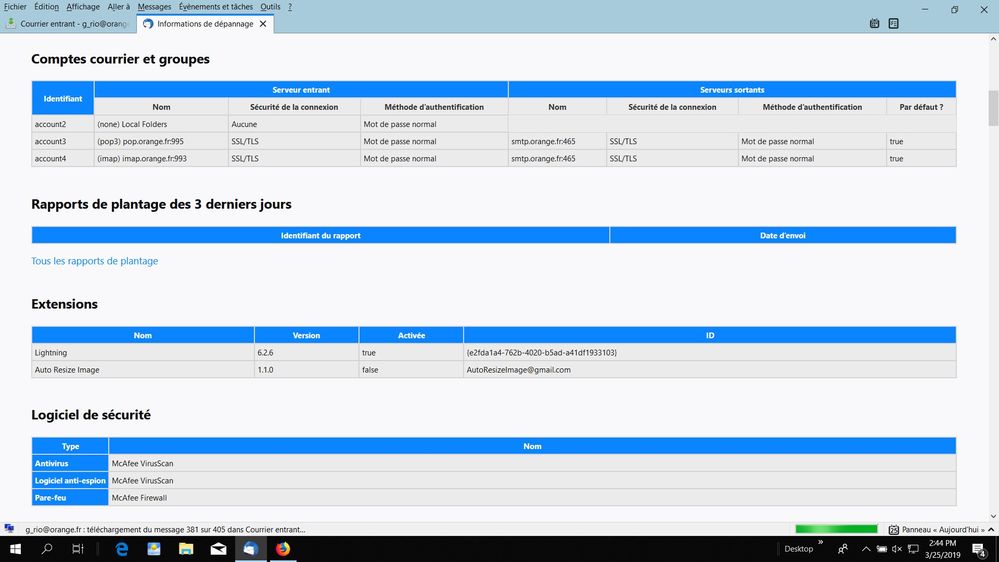Switch to Thunderbird in the taskbar
Viewport: 999px width, 562px height.
point(250,549)
